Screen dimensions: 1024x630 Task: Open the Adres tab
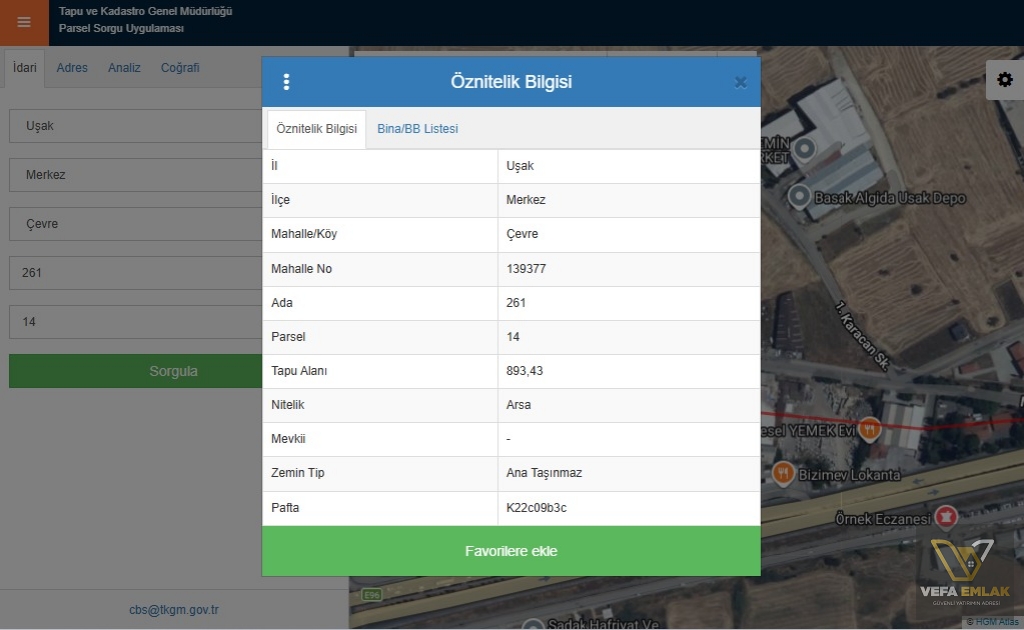point(72,68)
